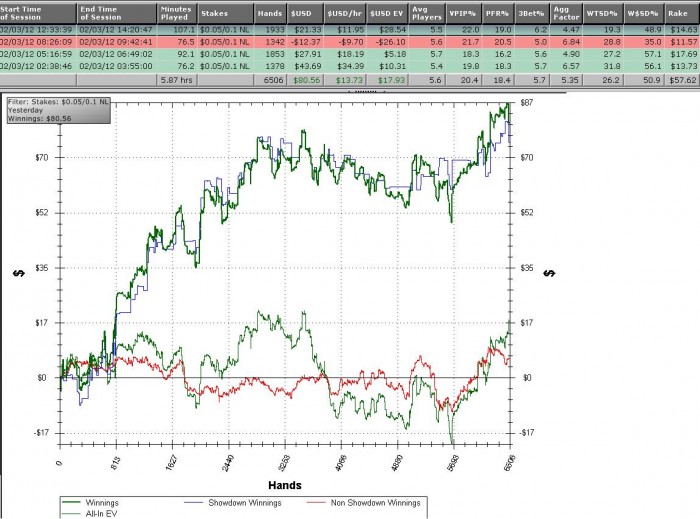Screen dimensions: 700x519
Task: Click the 107.1 minutes played cell
Action: point(177,29)
